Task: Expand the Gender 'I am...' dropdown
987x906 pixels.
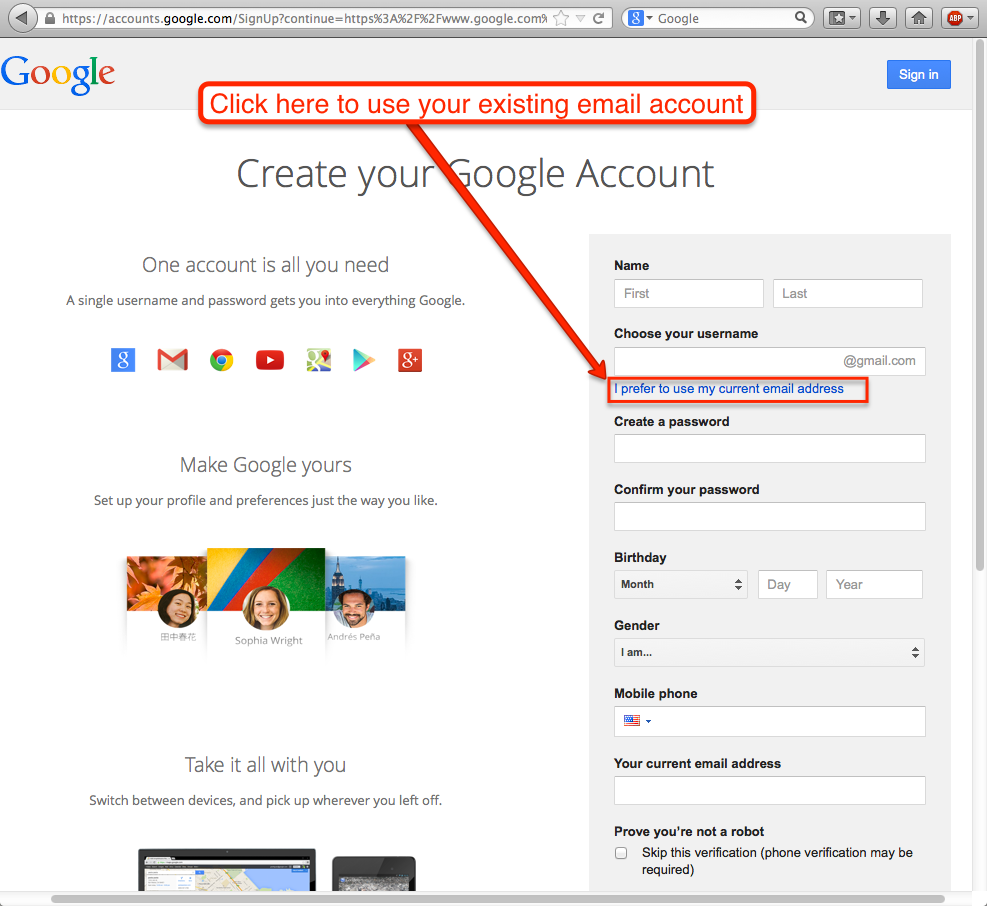Action: click(x=768, y=652)
